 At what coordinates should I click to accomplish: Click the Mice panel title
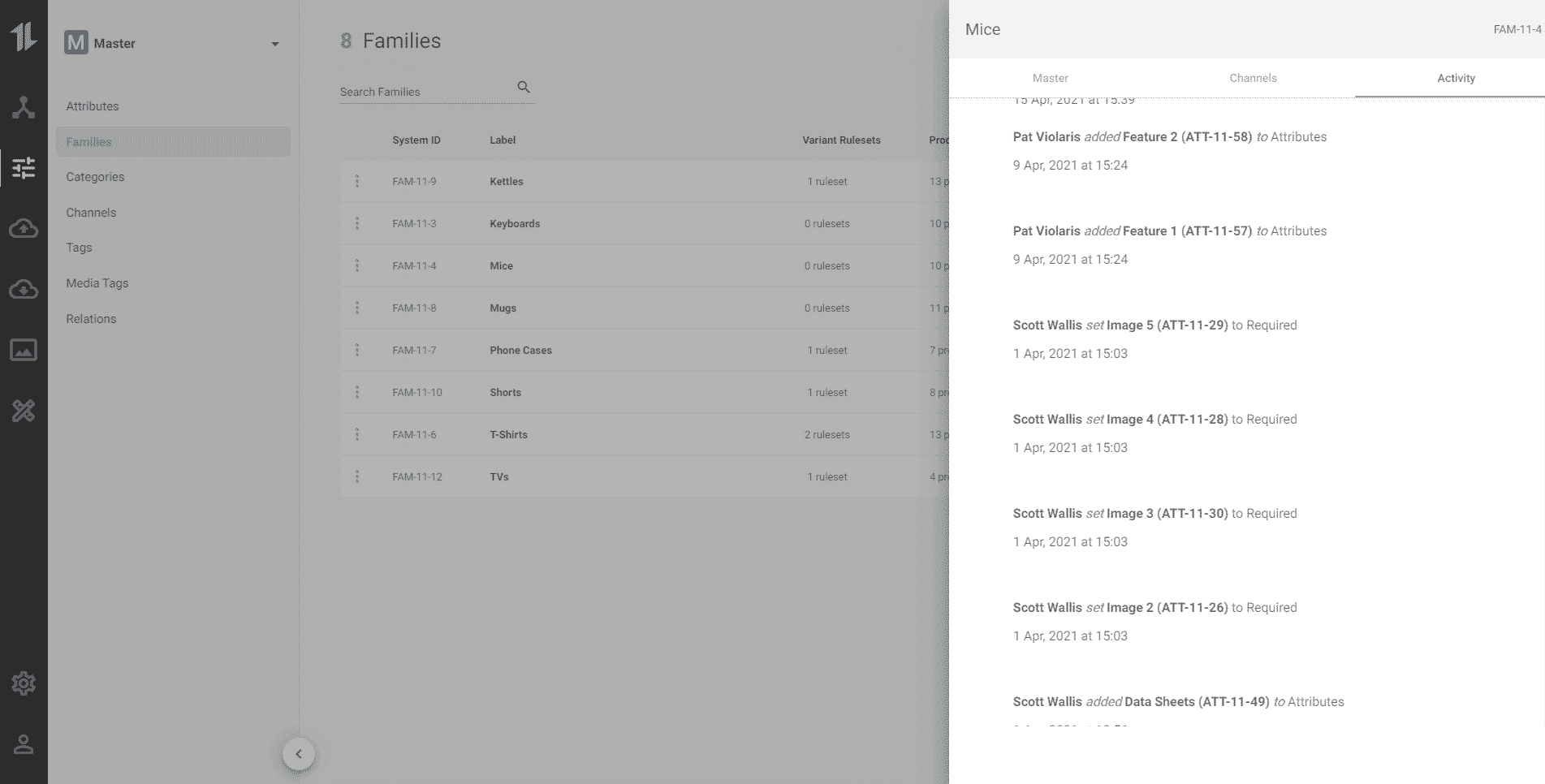pos(982,29)
